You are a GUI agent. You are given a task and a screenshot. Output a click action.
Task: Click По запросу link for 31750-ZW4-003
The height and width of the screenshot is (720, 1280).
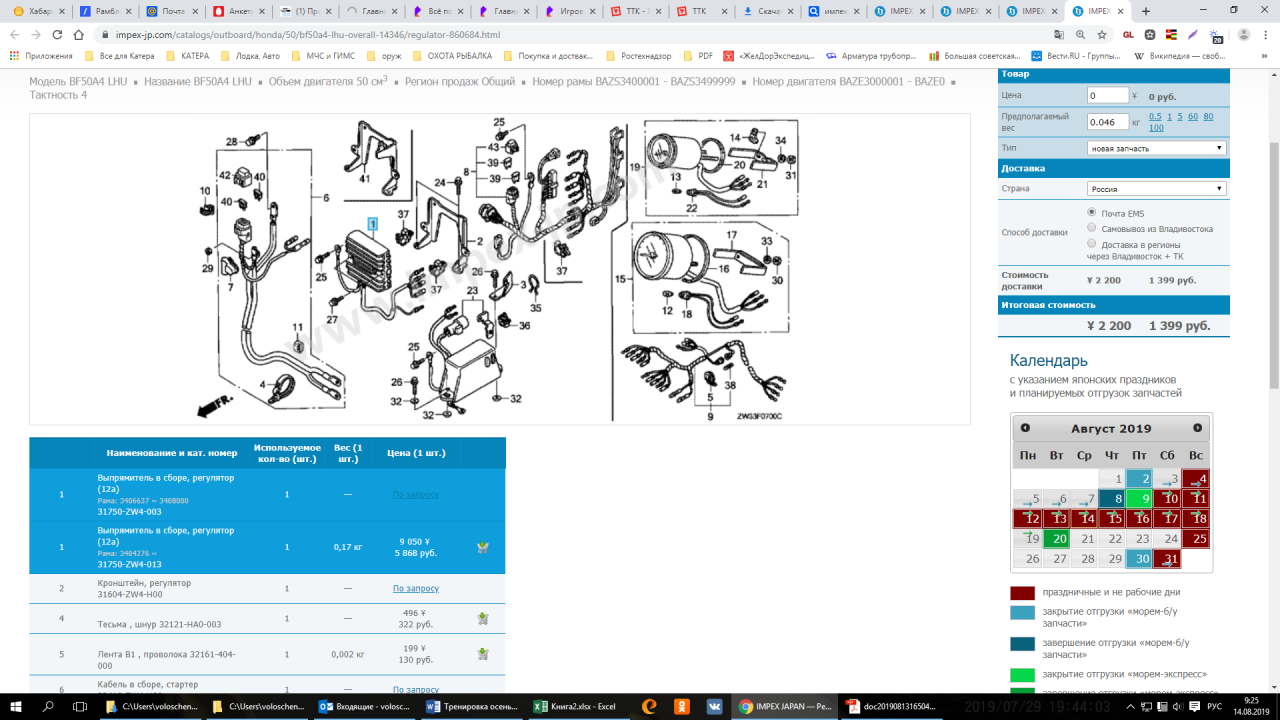click(x=416, y=494)
